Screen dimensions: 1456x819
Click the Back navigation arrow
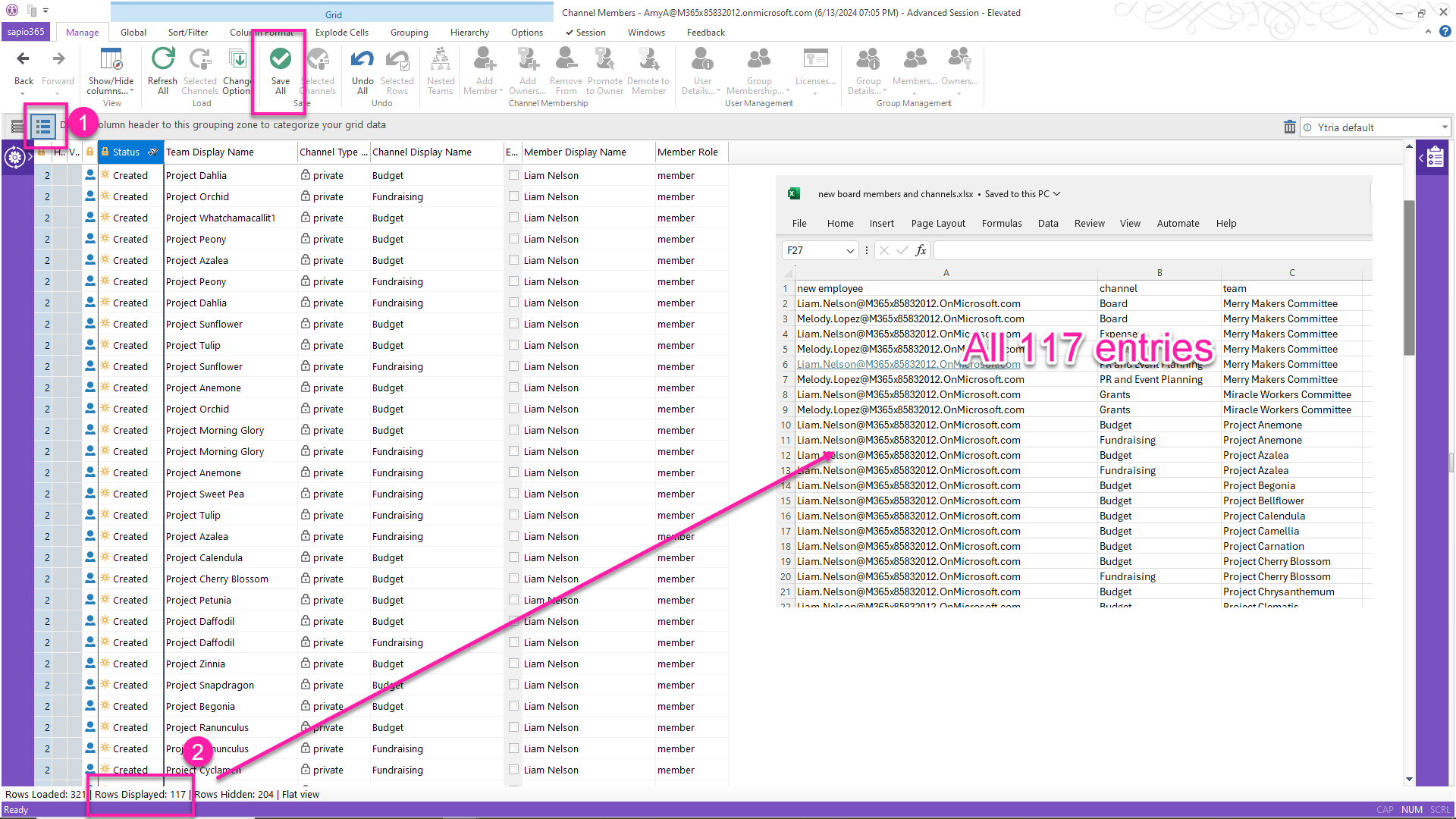pyautogui.click(x=24, y=59)
